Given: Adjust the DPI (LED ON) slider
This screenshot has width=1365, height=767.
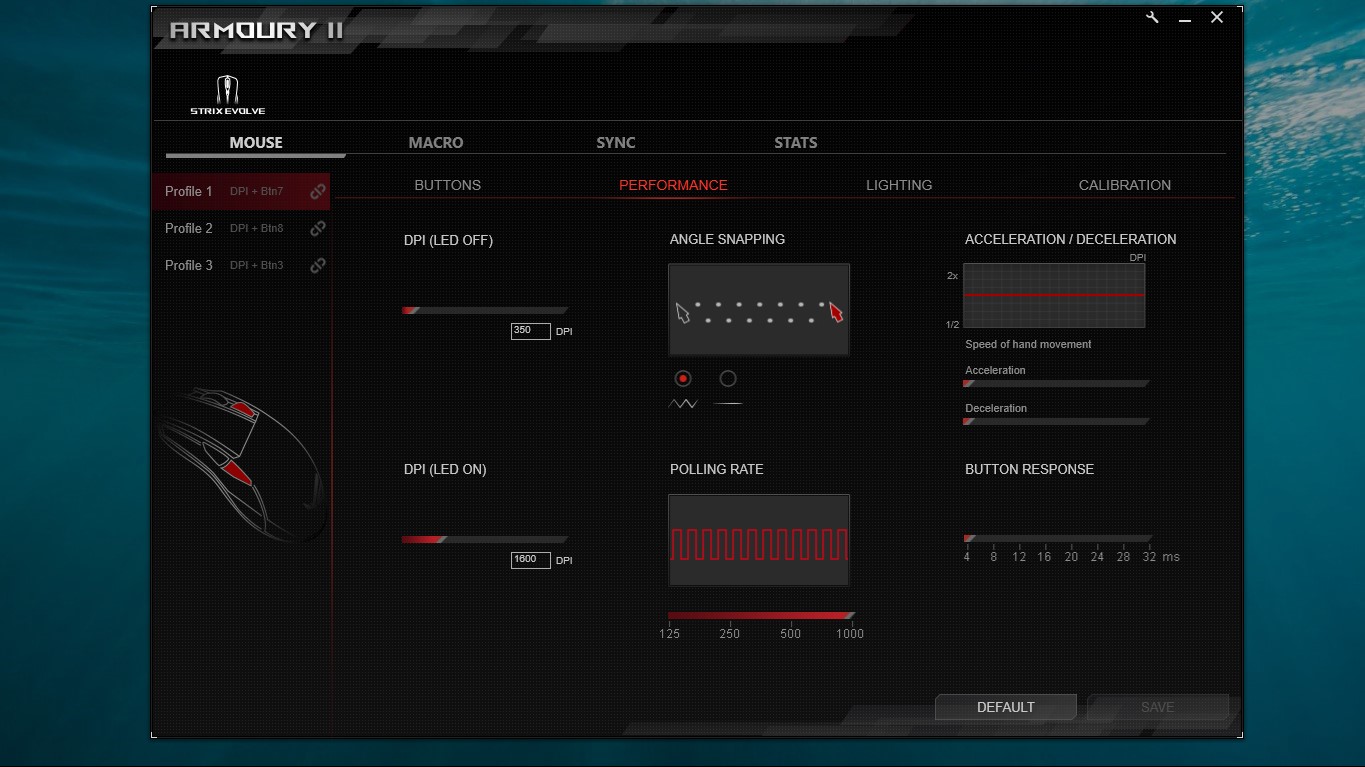Looking at the screenshot, I should coord(485,540).
